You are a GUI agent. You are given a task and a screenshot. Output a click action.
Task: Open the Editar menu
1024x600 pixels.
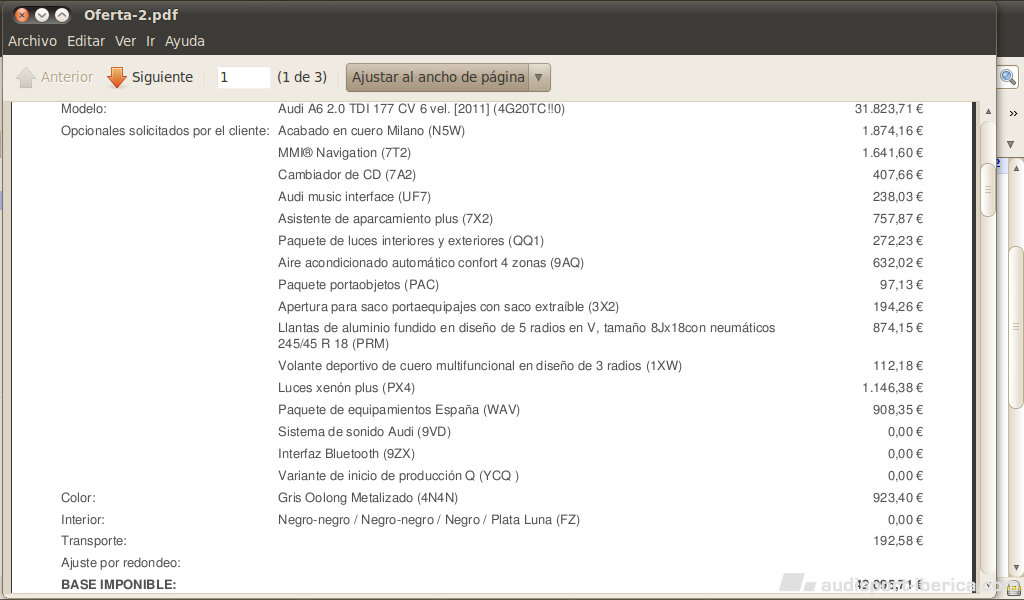coord(86,41)
